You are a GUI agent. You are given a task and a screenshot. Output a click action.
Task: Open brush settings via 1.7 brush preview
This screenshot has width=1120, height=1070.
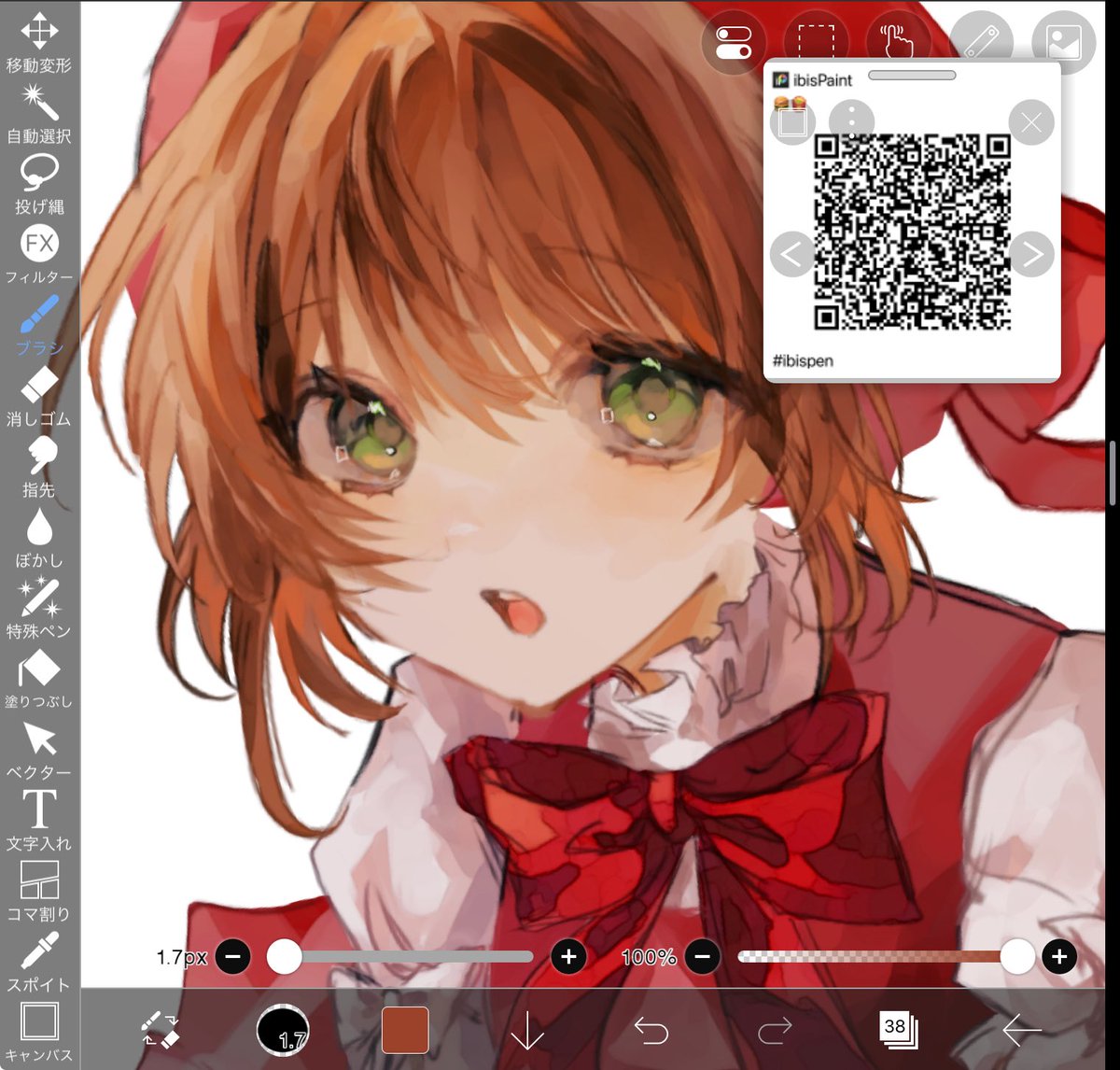(x=283, y=1031)
